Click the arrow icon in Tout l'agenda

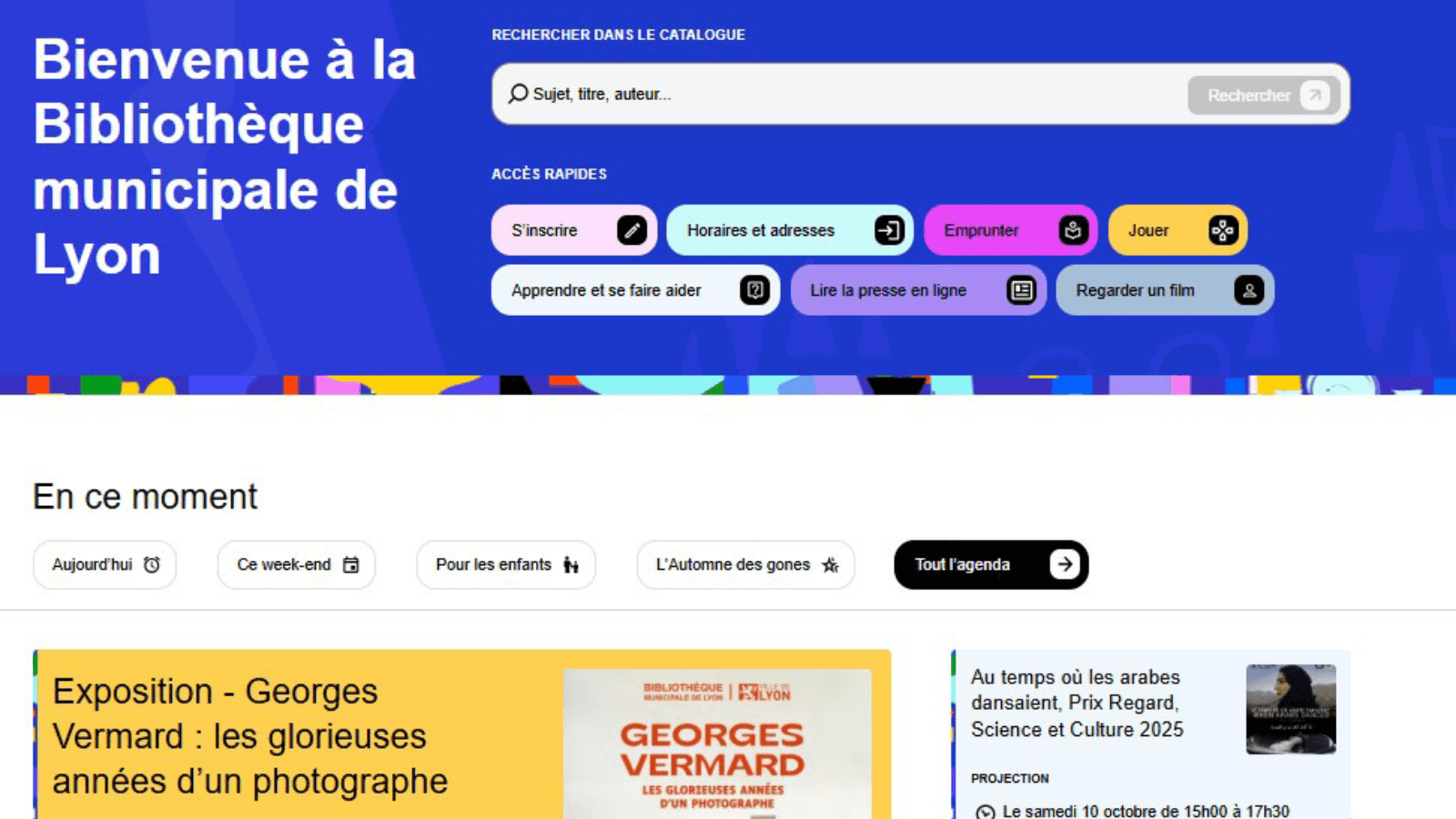(x=1064, y=564)
